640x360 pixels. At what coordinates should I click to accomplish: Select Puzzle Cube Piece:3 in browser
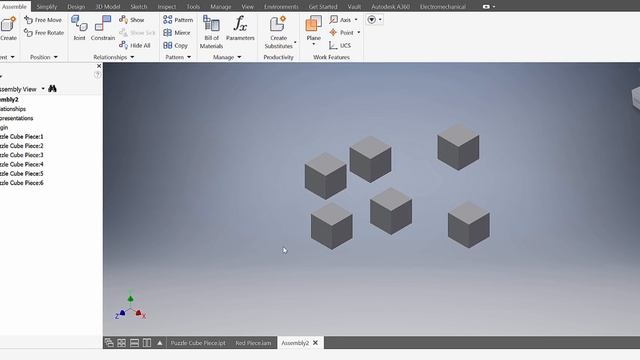pyautogui.click(x=22, y=155)
